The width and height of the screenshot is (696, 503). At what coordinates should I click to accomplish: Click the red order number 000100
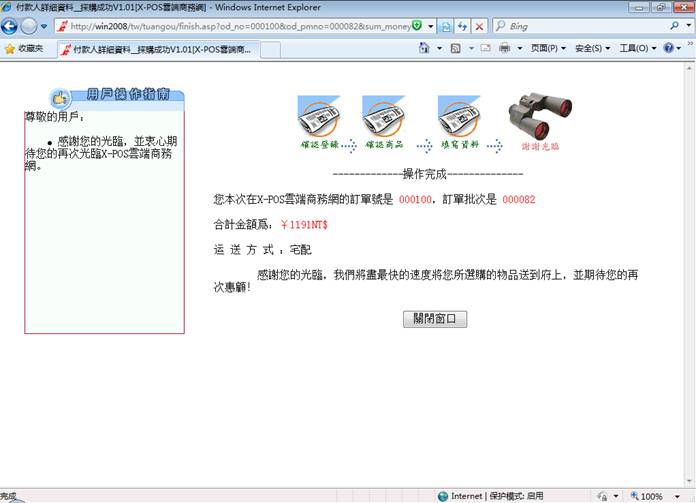pos(415,199)
